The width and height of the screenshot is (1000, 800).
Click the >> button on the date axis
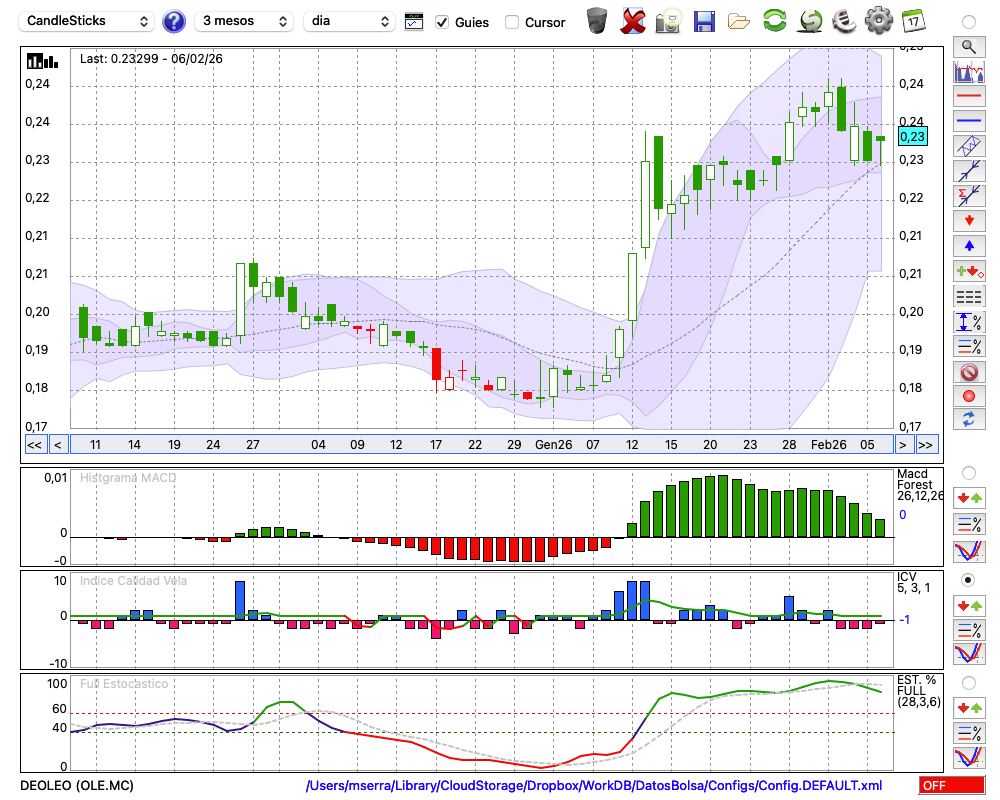click(926, 445)
